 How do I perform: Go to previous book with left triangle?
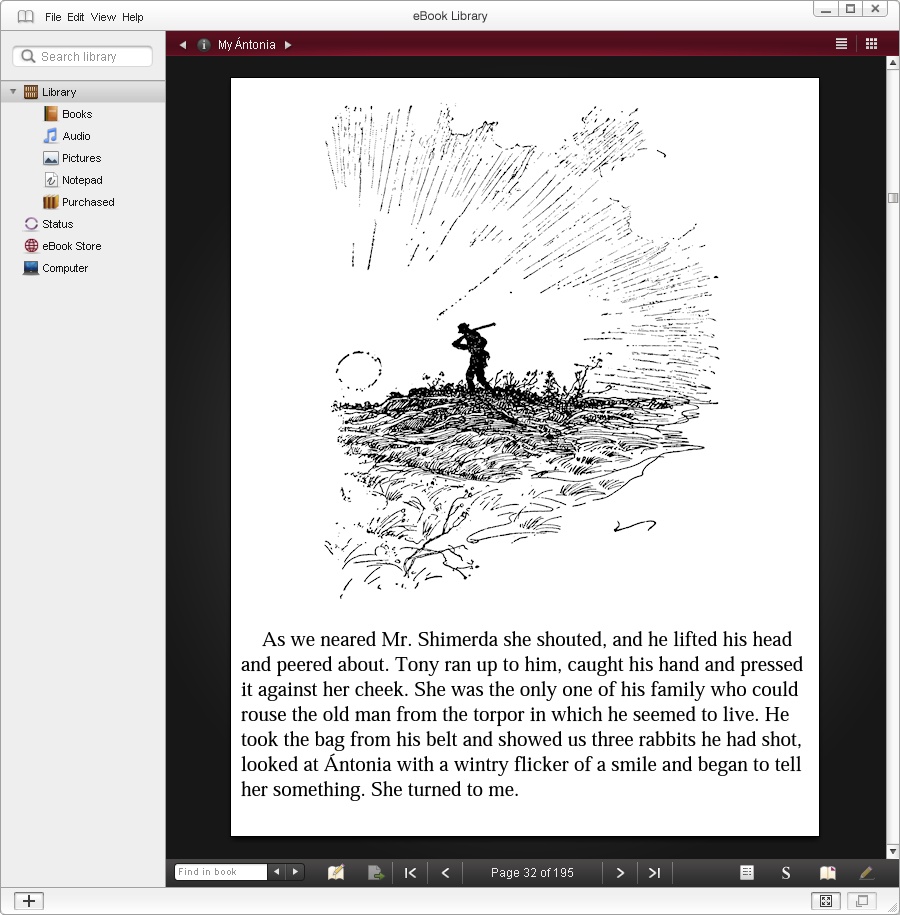coord(183,45)
